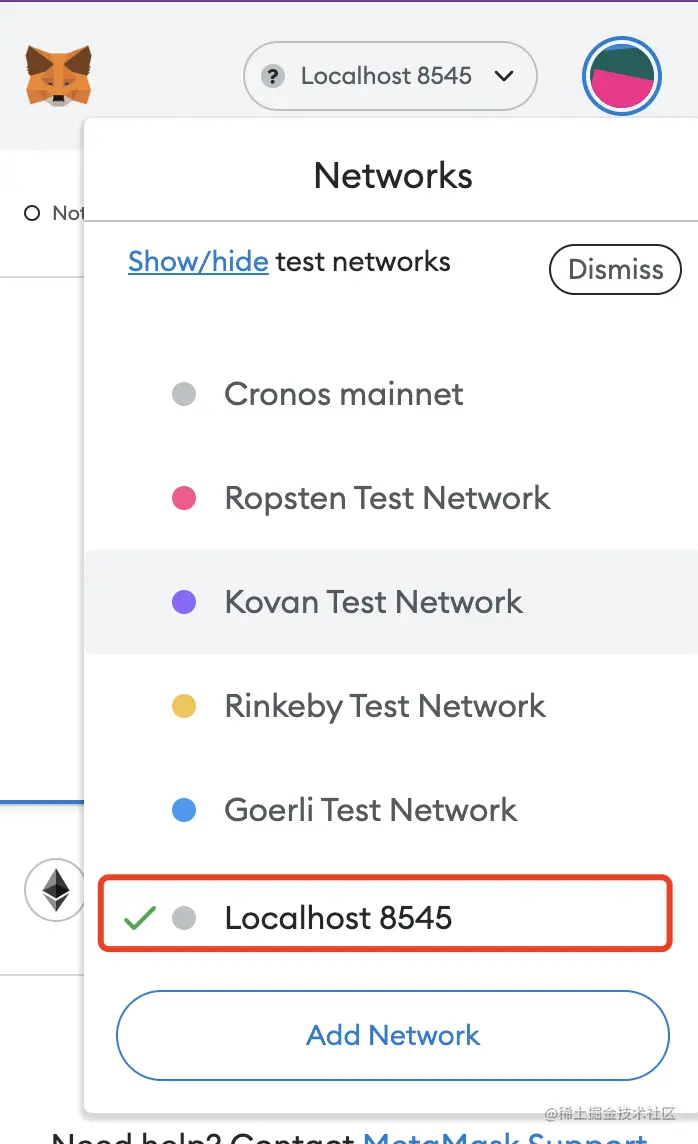Click the green checkmark beside Localhost 8545
Viewport: 698px width, 1144px height.
coord(139,917)
